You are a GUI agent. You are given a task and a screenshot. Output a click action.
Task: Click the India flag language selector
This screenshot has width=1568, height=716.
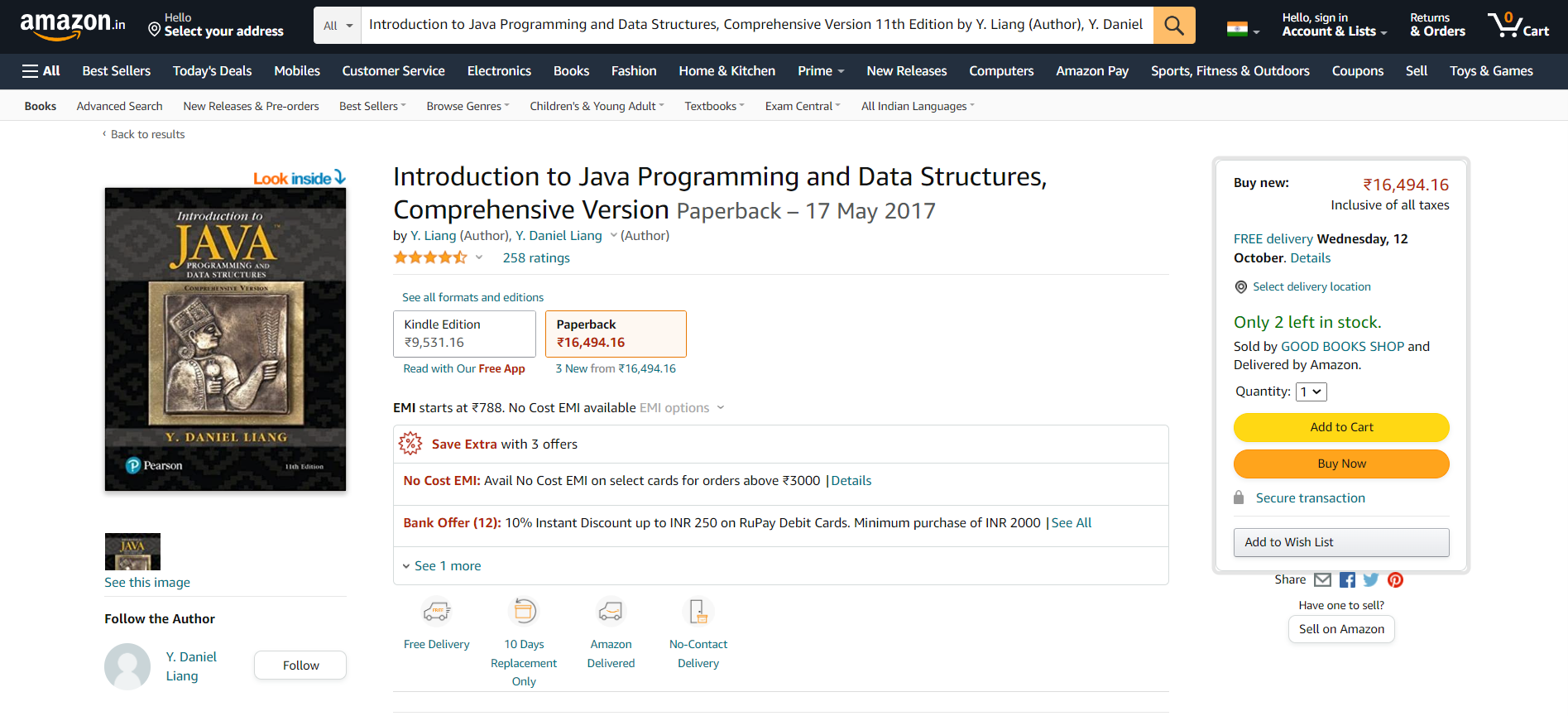pos(1243,30)
